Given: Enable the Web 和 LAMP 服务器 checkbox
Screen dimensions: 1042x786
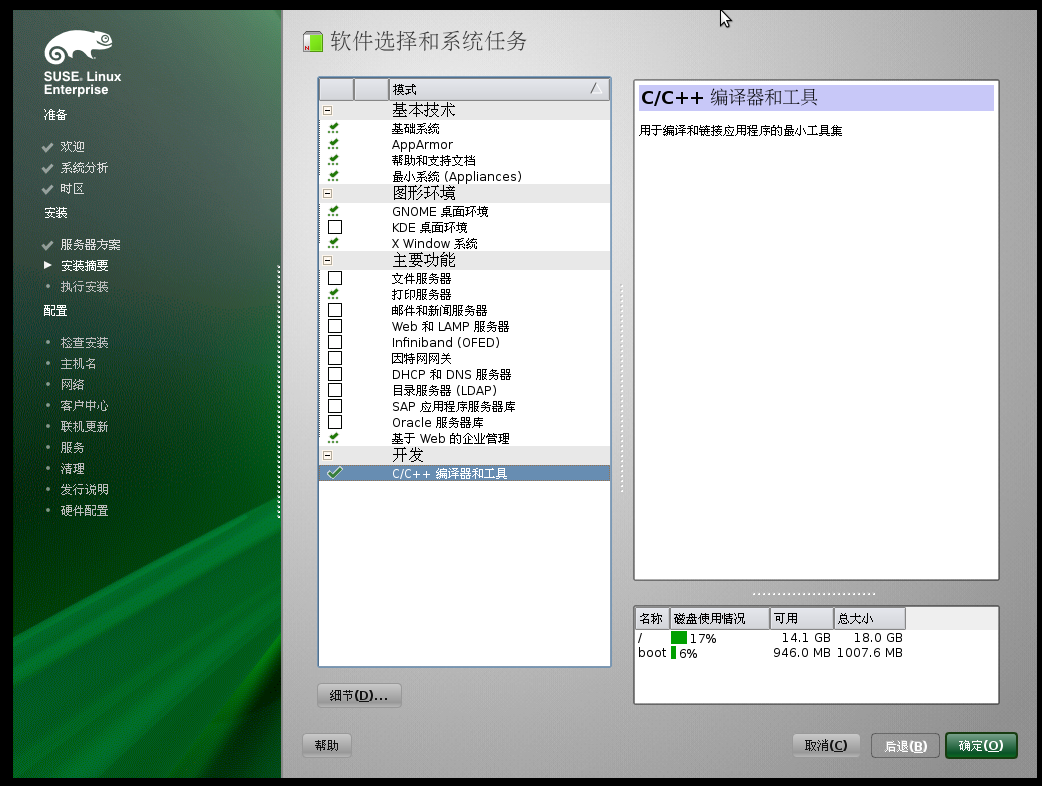Looking at the screenshot, I should point(333,326).
